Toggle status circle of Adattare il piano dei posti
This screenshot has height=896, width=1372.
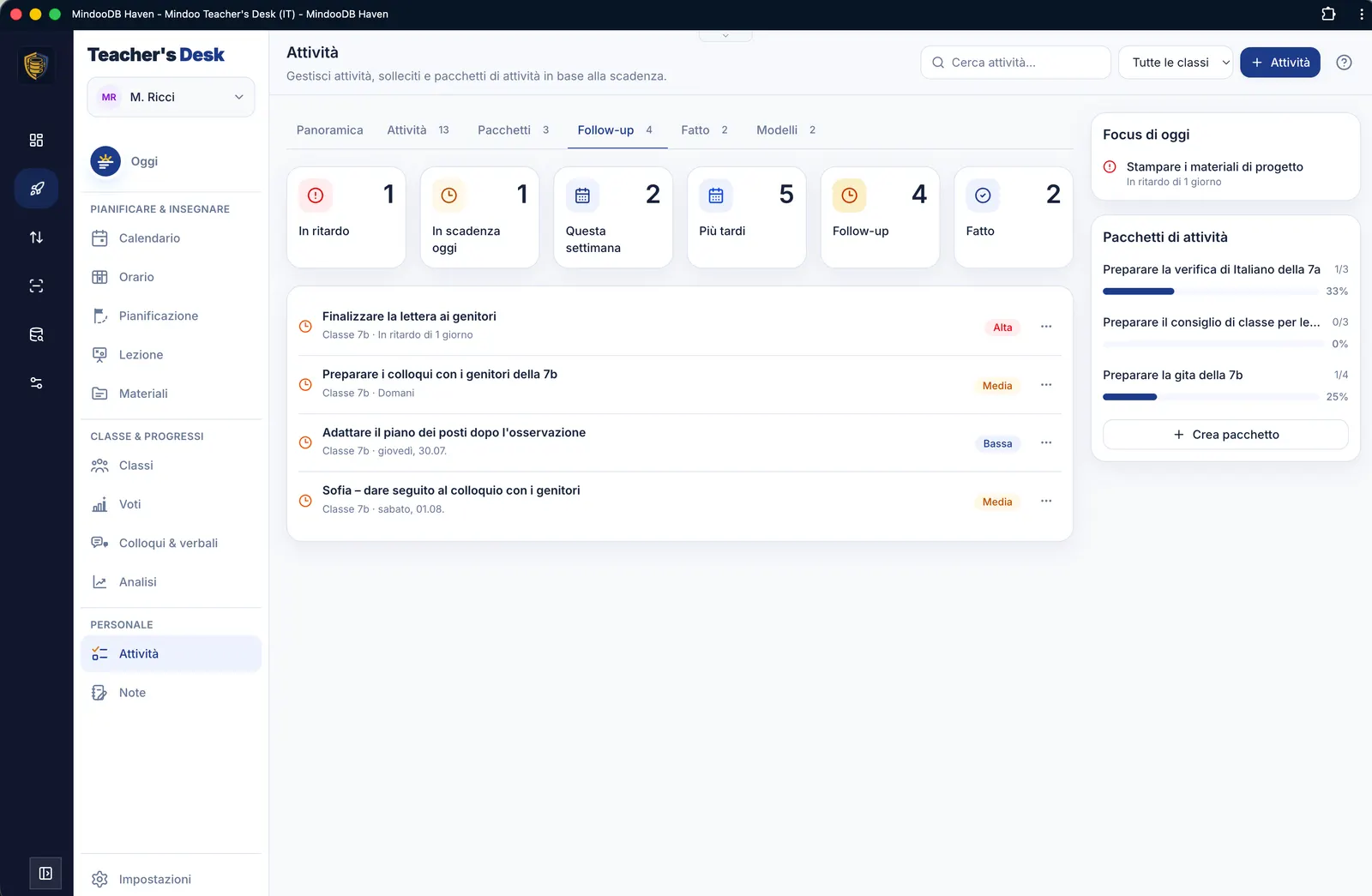[305, 442]
